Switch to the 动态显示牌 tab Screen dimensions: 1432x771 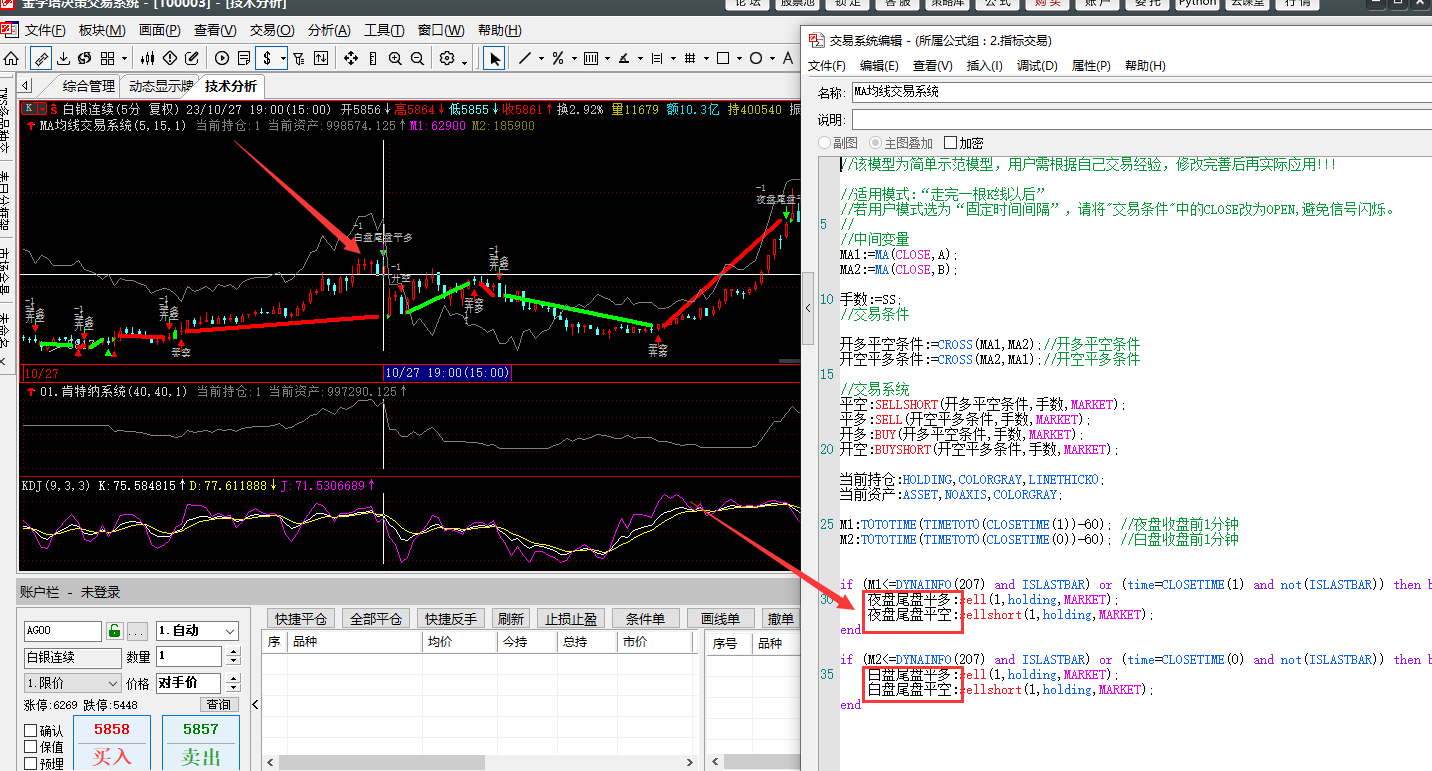tap(160, 86)
